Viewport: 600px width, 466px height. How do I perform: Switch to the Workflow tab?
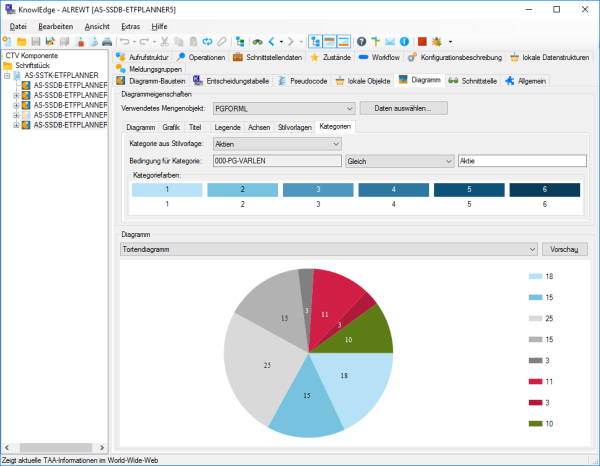(x=379, y=57)
